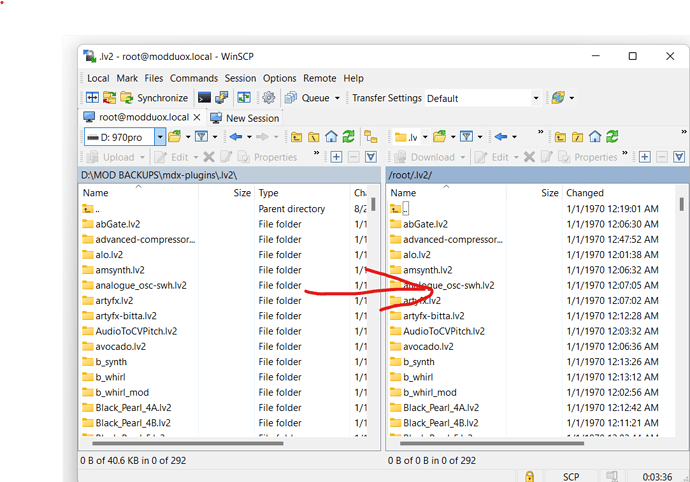Click the local panel filter-selection triangle icon
This screenshot has width=690, height=482.
371,157
